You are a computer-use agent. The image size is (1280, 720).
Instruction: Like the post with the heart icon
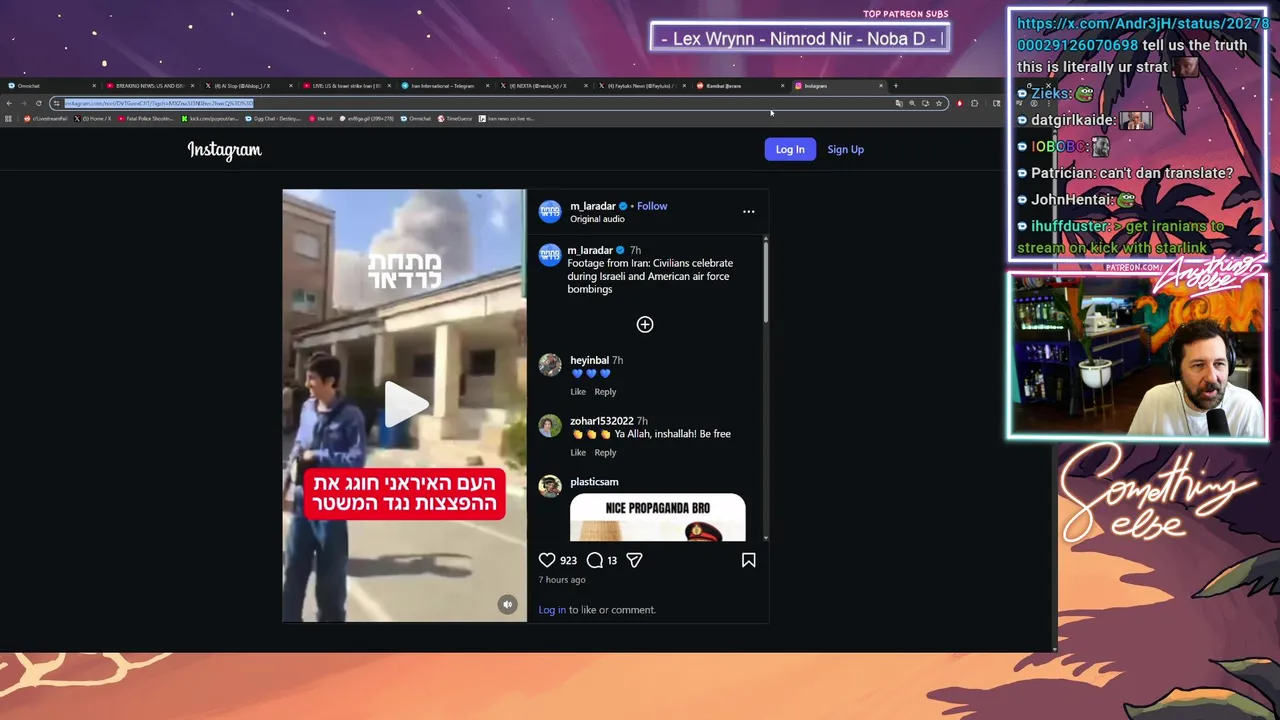click(547, 560)
